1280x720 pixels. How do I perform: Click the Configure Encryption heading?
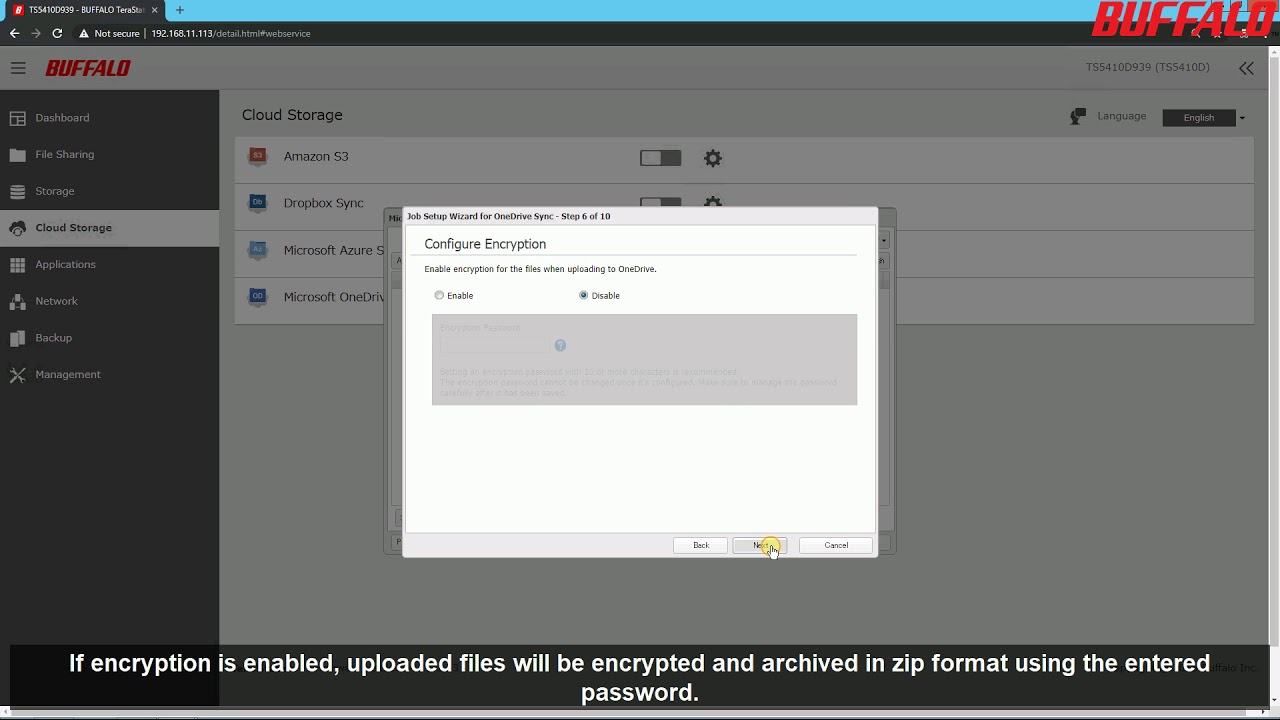[x=485, y=244]
